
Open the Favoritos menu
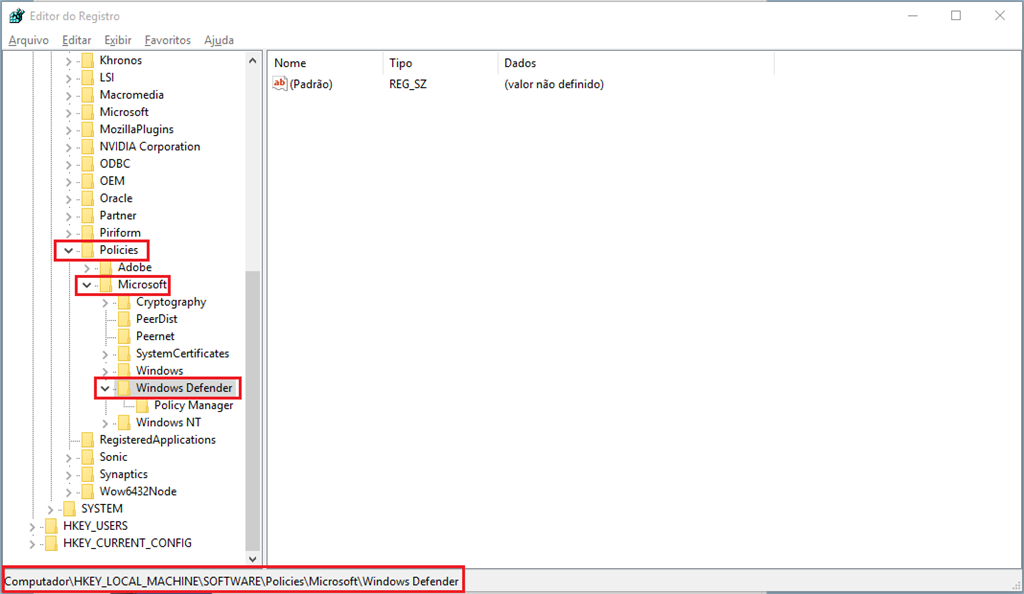(x=168, y=40)
